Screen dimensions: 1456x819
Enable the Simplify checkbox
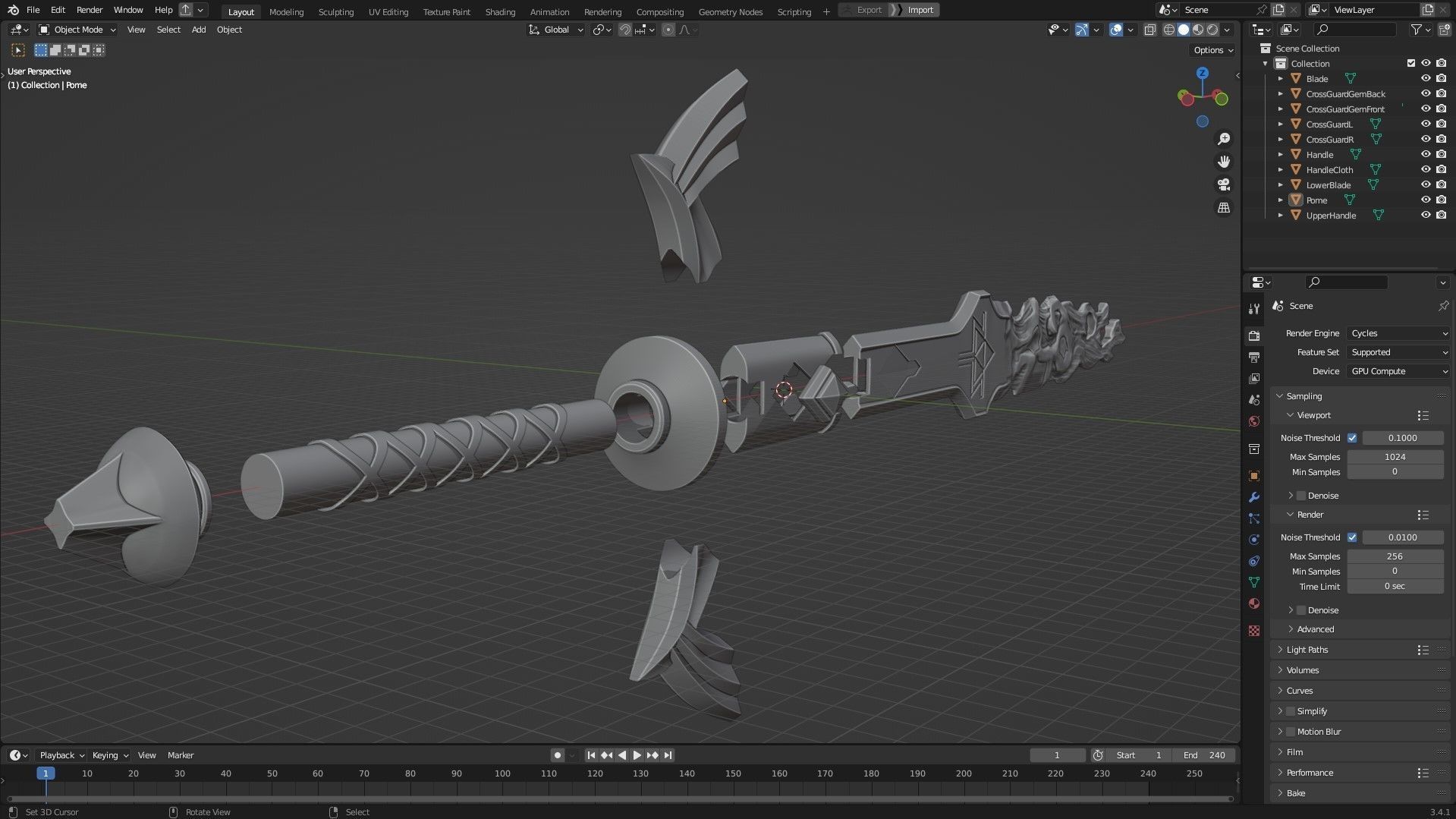(x=1291, y=711)
